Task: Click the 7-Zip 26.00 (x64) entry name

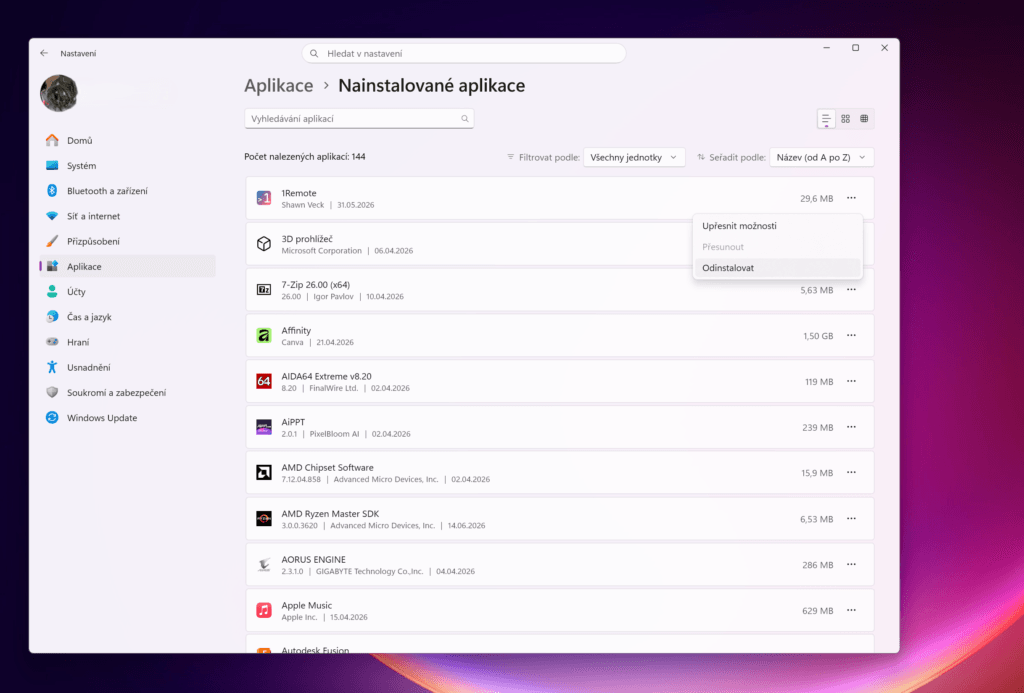Action: click(315, 285)
